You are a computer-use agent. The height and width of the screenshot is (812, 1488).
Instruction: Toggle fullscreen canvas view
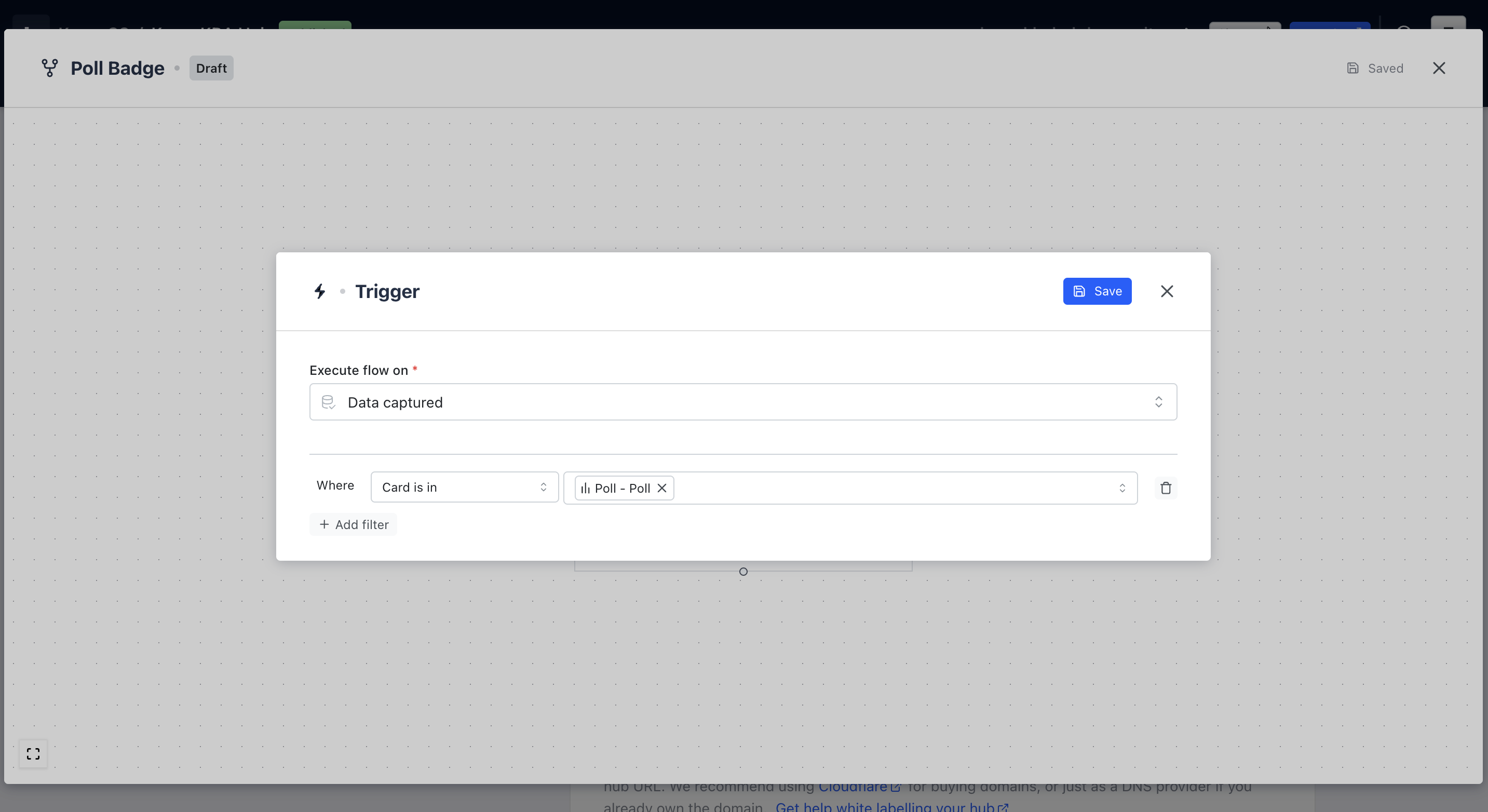coord(33,754)
